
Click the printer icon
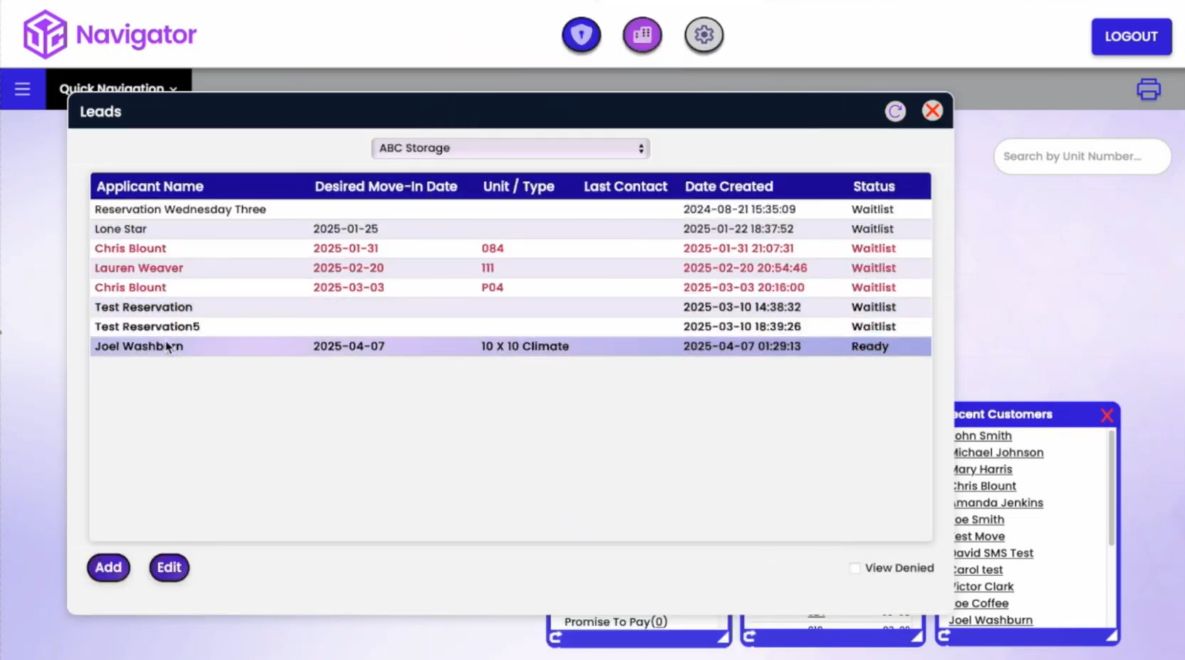[1148, 89]
